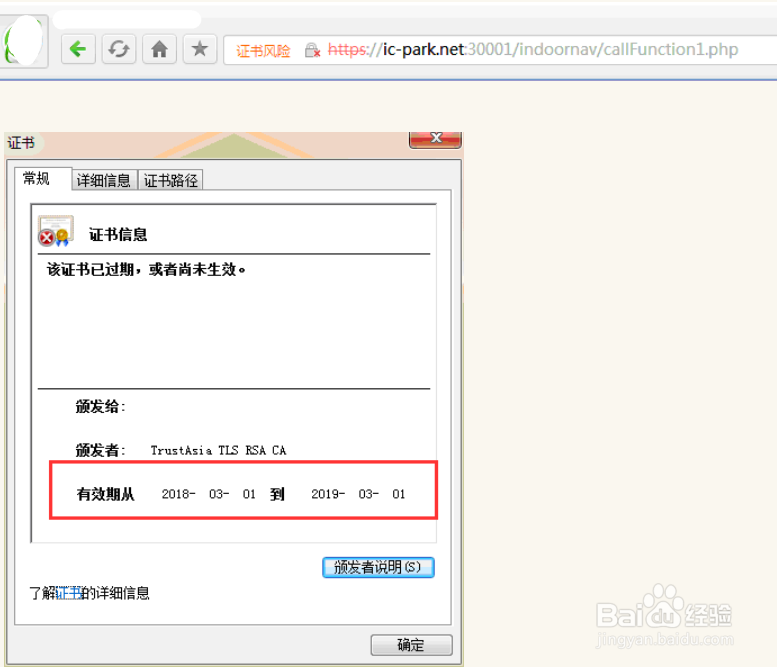Click the 证书 dialog title
The width and height of the screenshot is (777, 667).
click(21, 143)
